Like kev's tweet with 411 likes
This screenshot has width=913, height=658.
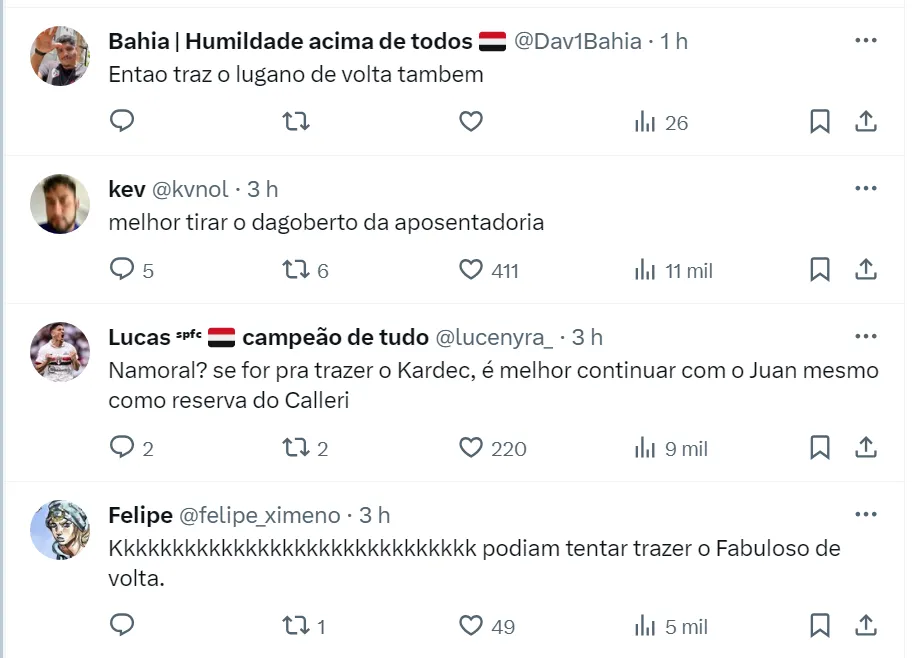coord(471,270)
